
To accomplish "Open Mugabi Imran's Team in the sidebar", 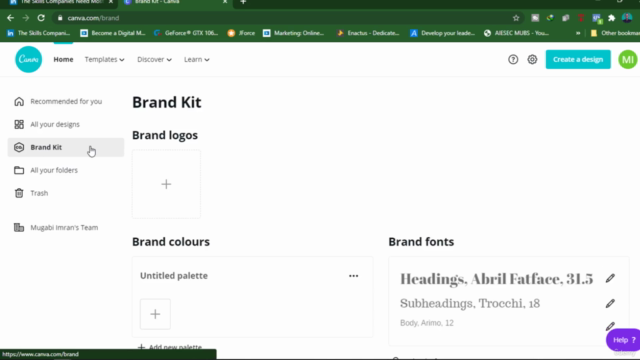I will [x=66, y=227].
